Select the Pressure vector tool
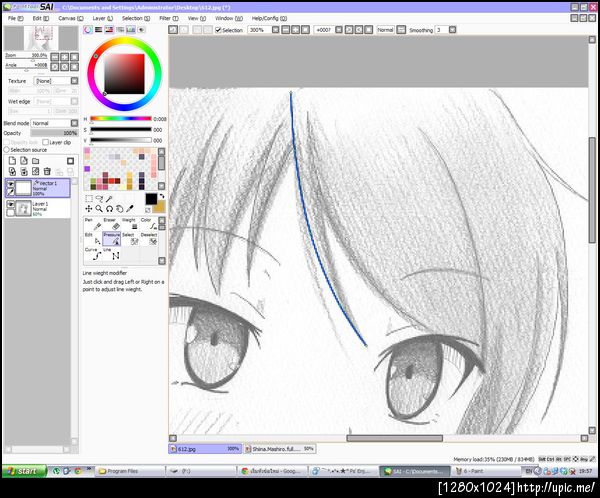Screen dimensions: 600x498 112,239
